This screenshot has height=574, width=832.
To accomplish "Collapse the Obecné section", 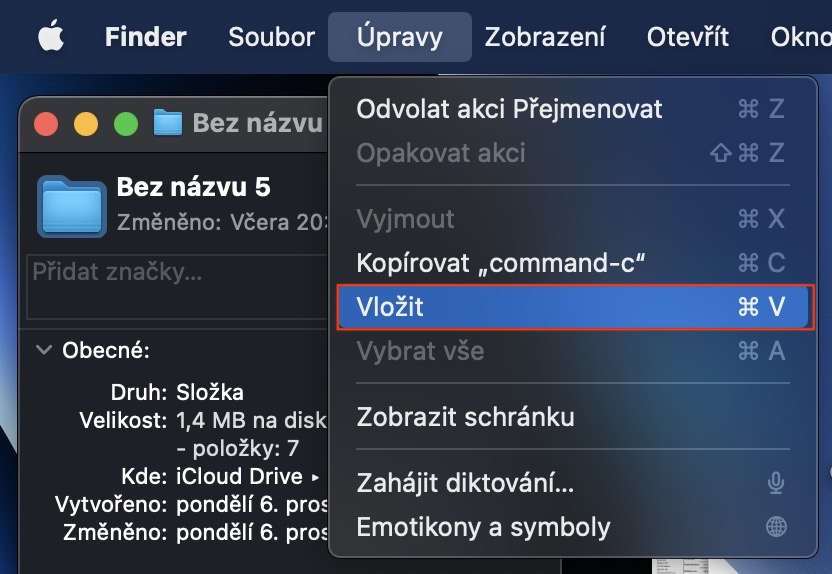I will pos(44,350).
